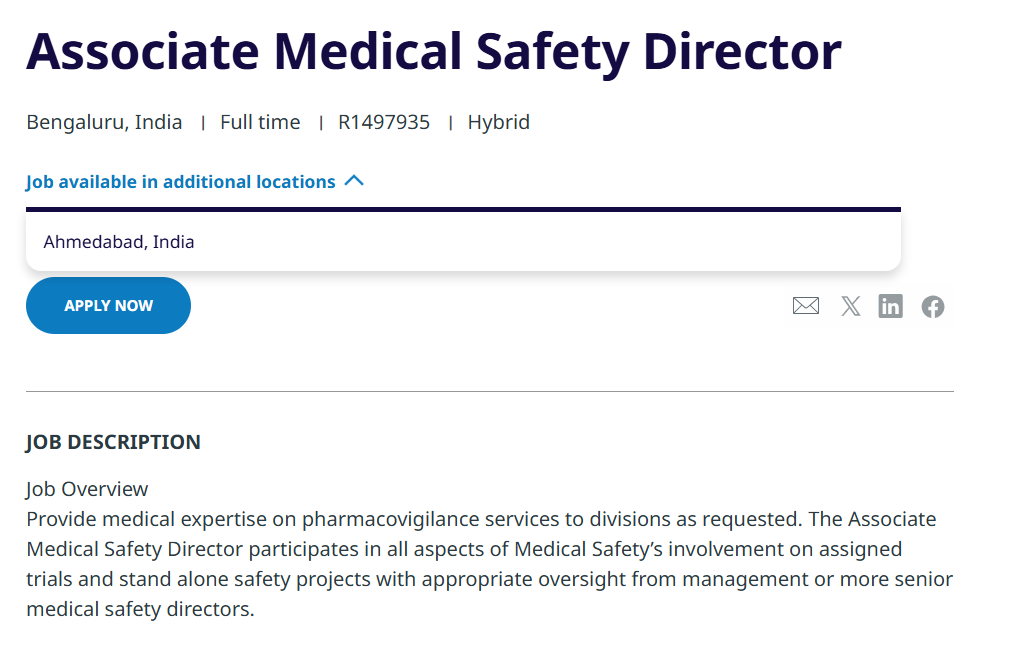Click the round Facebook logo
1009x647 pixels.
(932, 306)
